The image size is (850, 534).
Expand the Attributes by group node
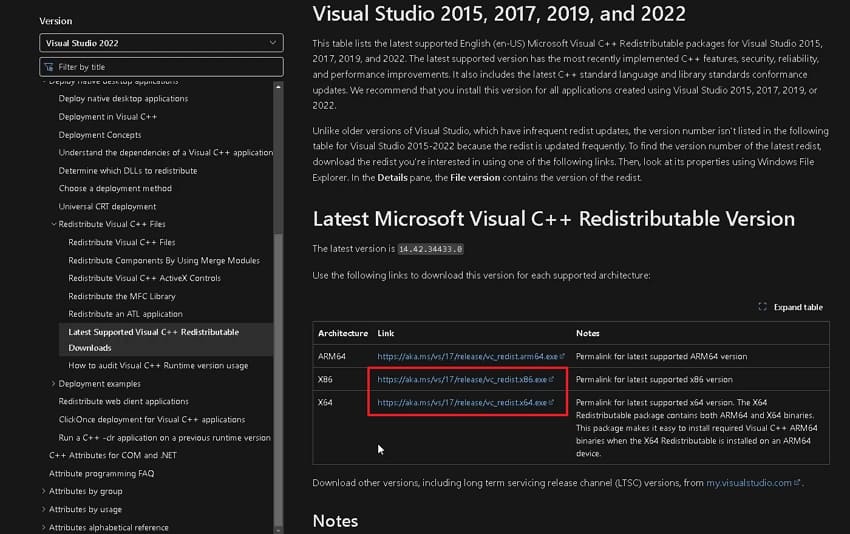pos(43,491)
